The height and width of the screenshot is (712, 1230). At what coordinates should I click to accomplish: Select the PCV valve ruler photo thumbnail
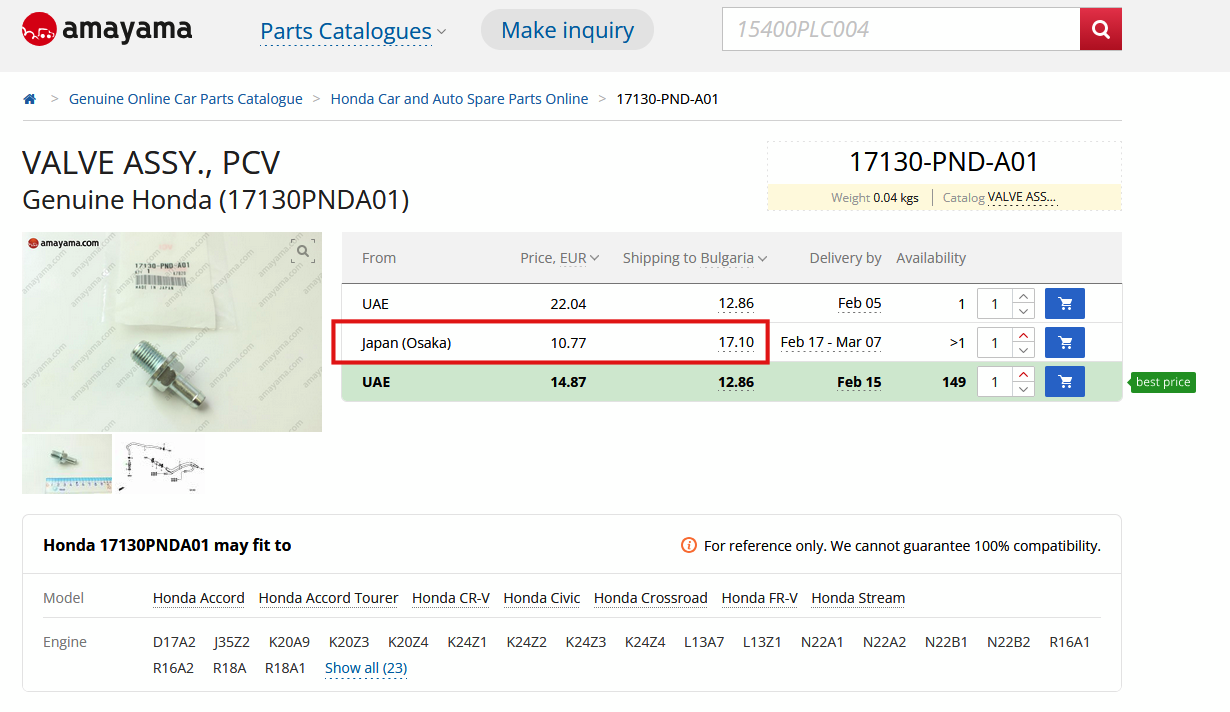coord(67,464)
